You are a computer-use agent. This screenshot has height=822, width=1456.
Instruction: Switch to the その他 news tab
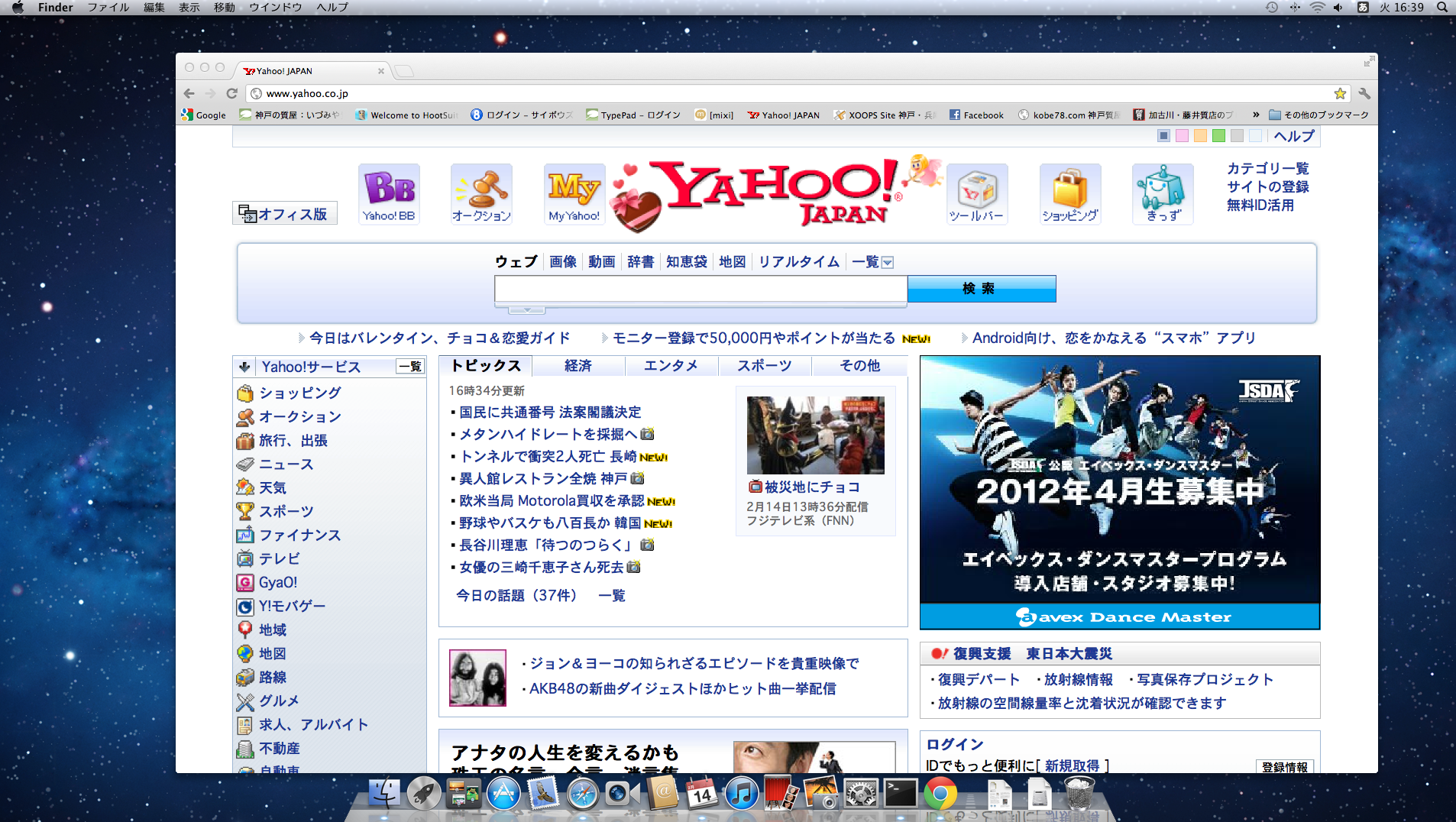click(x=859, y=366)
